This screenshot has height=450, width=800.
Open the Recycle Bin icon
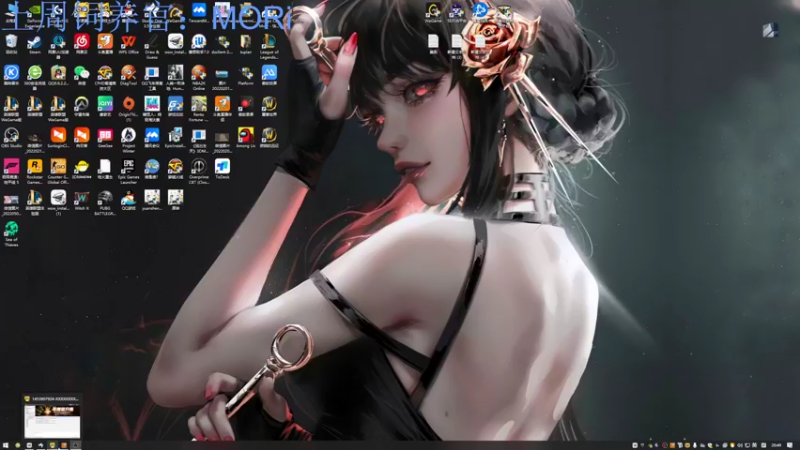click(11, 44)
